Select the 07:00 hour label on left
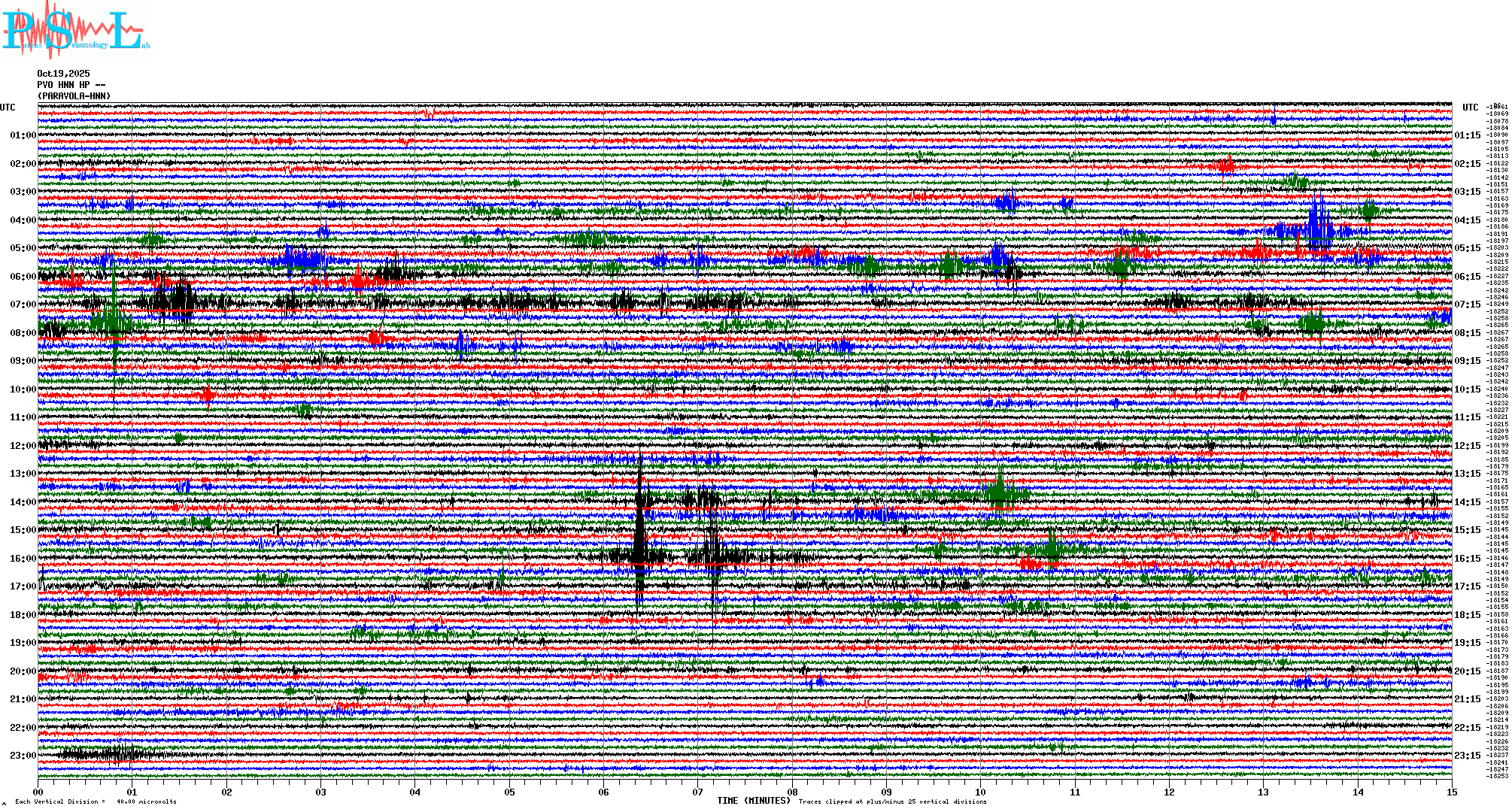The height and width of the screenshot is (812, 1512). click(23, 304)
